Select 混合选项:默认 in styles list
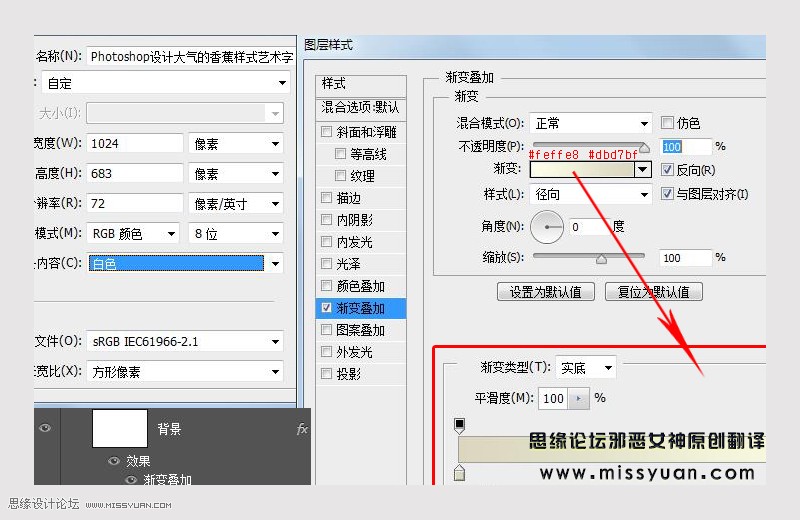Screen dimensions: 800x520 point(361,107)
